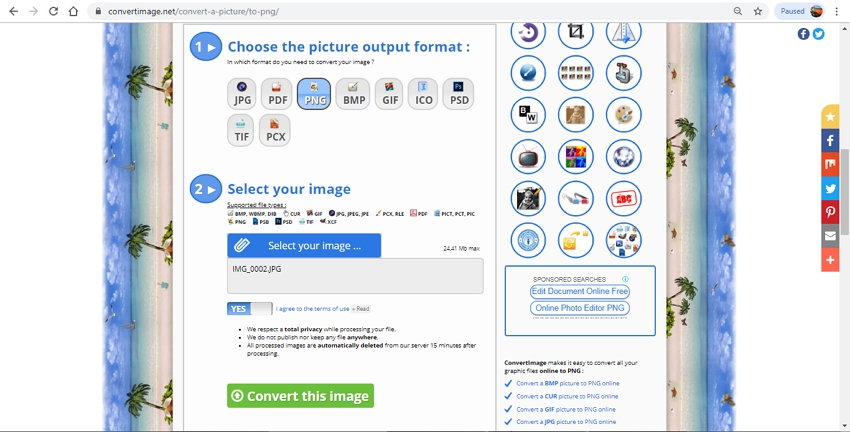This screenshot has width=850, height=432.
Task: Click the red TV retro effect icon
Action: [528, 157]
